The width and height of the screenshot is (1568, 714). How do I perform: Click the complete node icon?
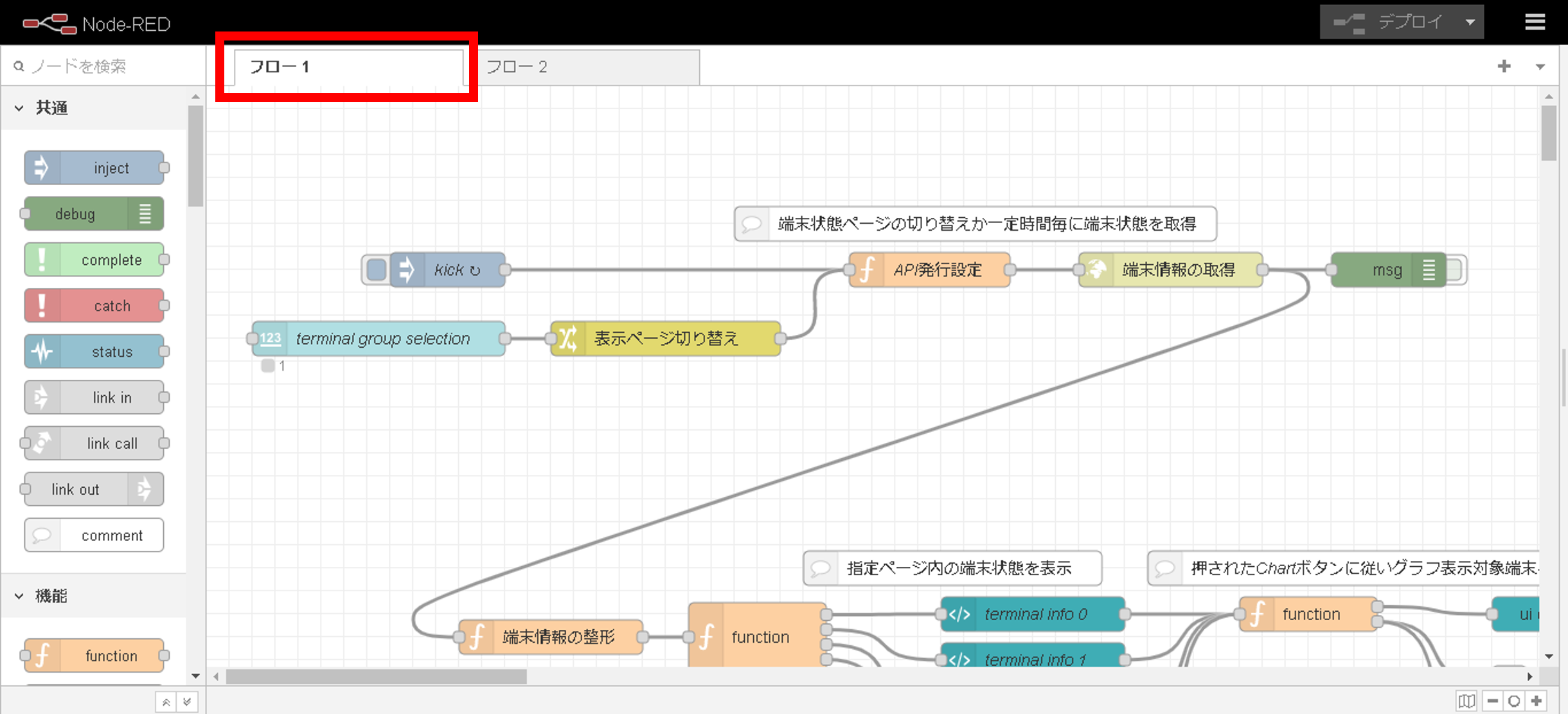[41, 260]
